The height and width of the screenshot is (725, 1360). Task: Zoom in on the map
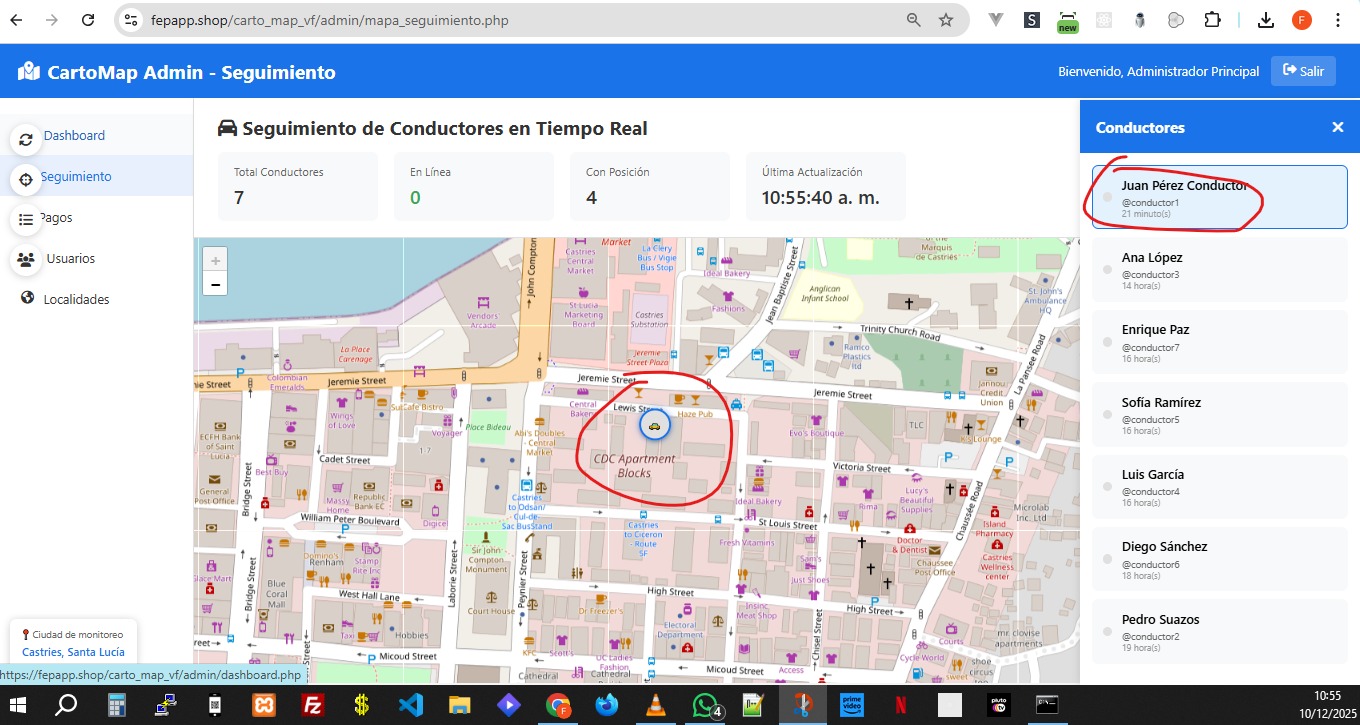[x=215, y=260]
